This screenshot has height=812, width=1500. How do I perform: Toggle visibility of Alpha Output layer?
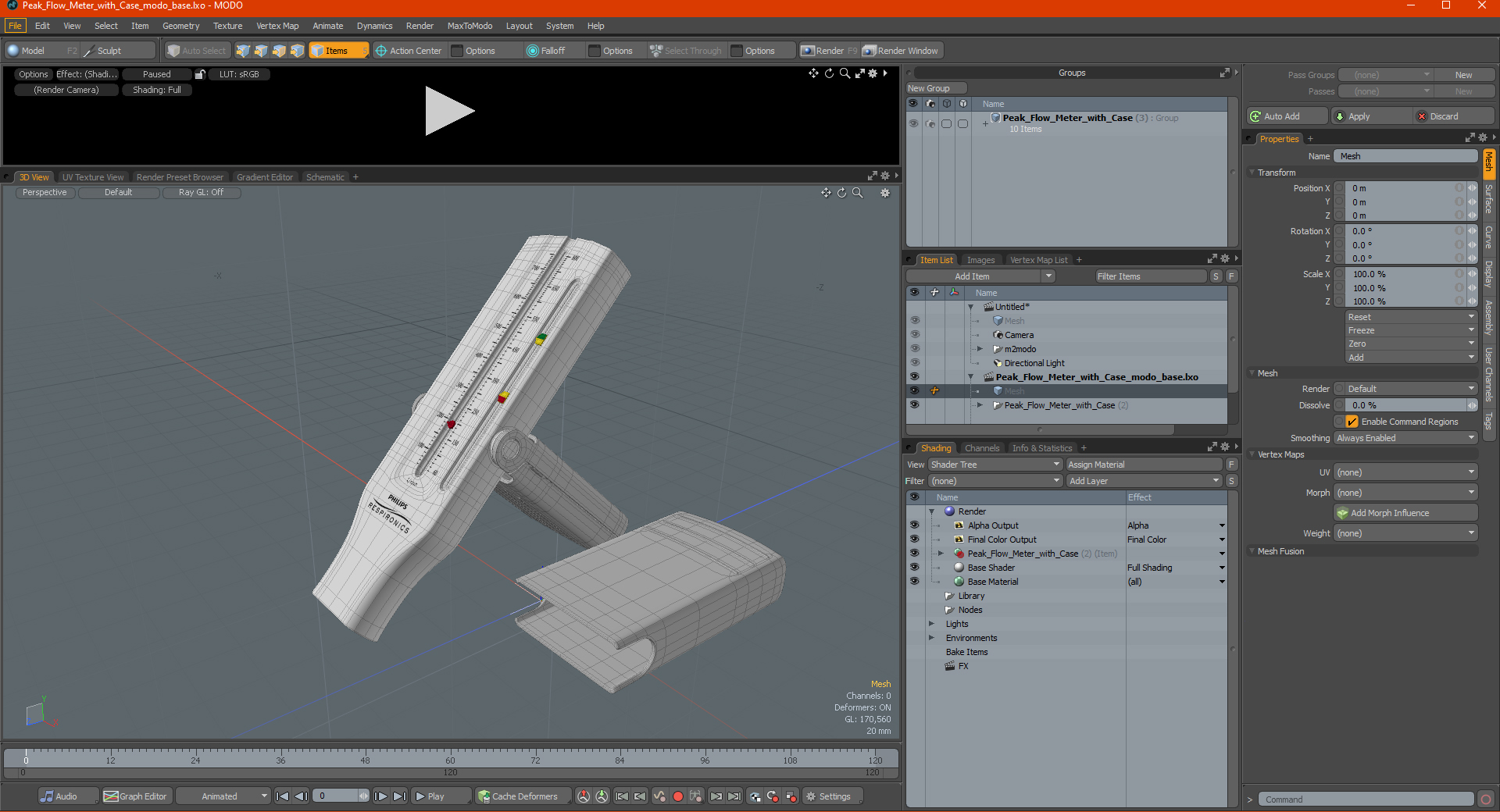[914, 525]
